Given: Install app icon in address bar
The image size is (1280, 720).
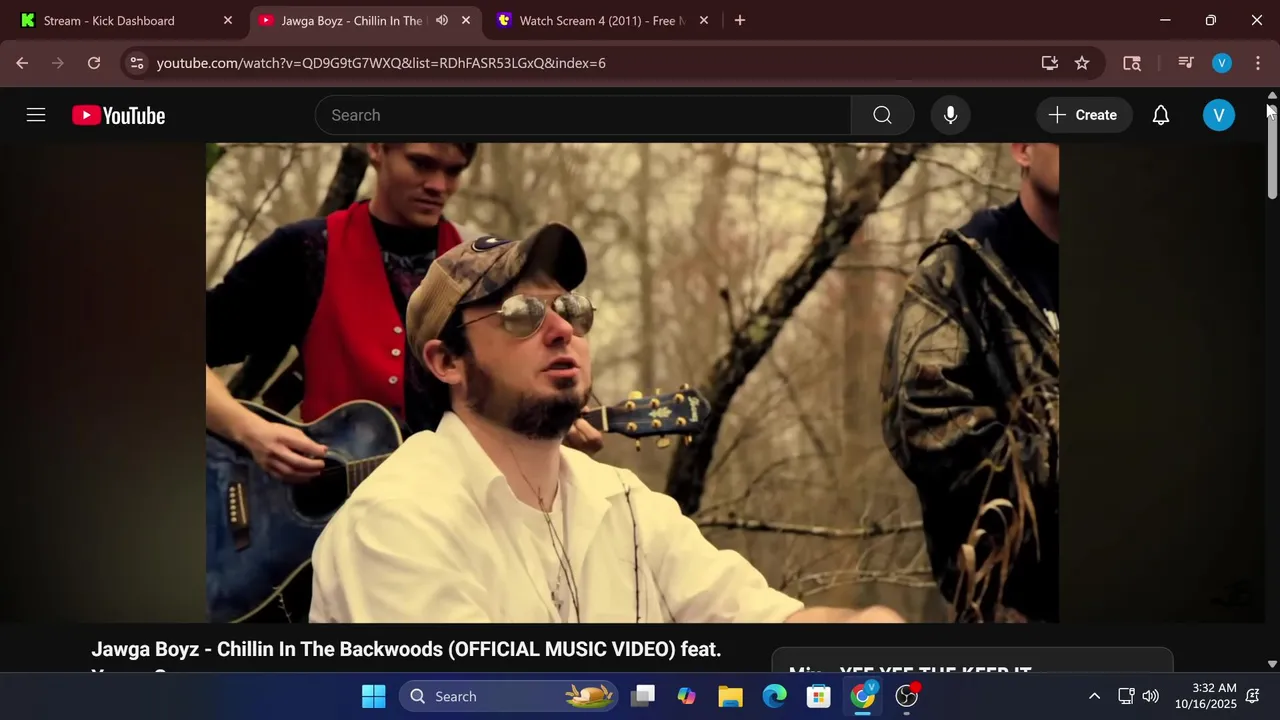Looking at the screenshot, I should pos(1049,63).
